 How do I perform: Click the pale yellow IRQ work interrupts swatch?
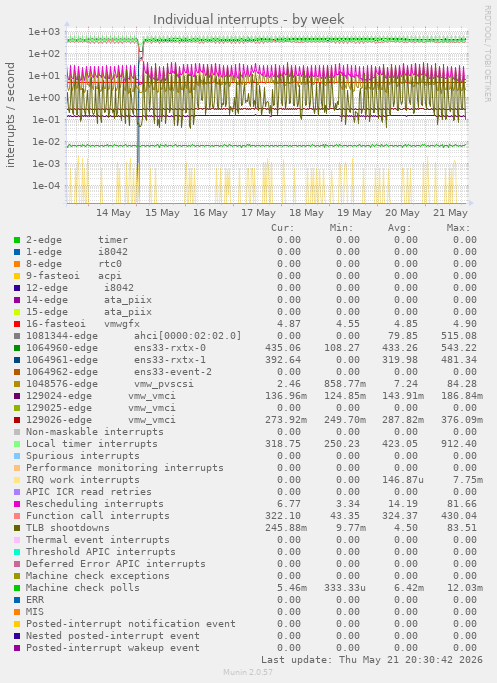point(17,480)
